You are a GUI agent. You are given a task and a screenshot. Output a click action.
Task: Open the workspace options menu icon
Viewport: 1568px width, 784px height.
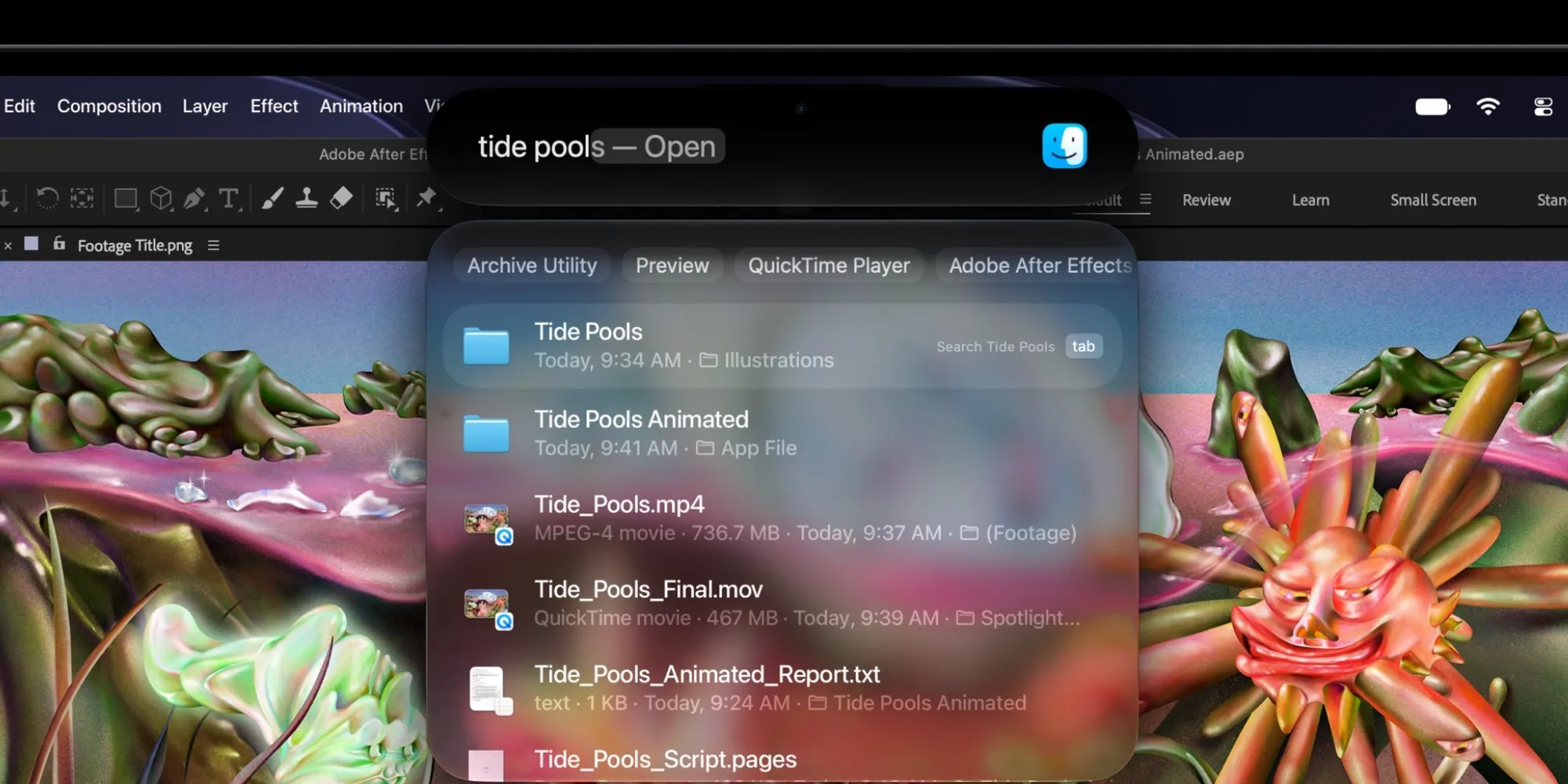1145,199
